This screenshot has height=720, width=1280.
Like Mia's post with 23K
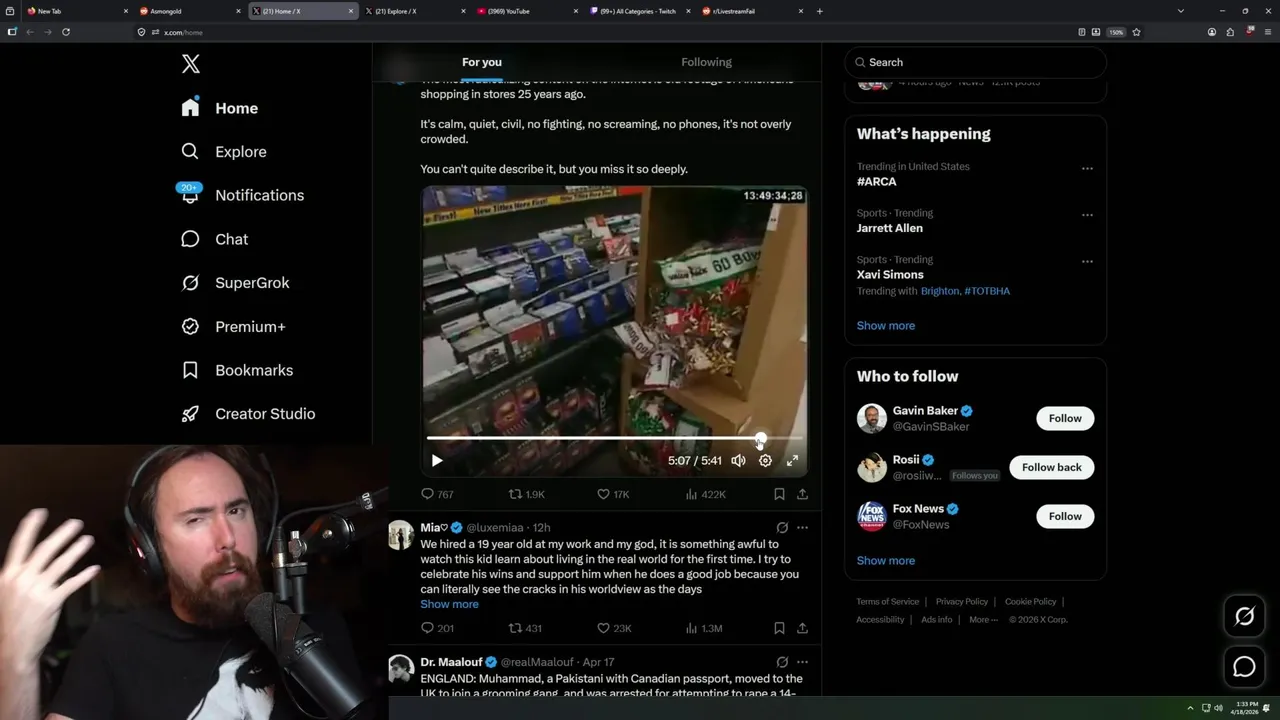(x=614, y=628)
